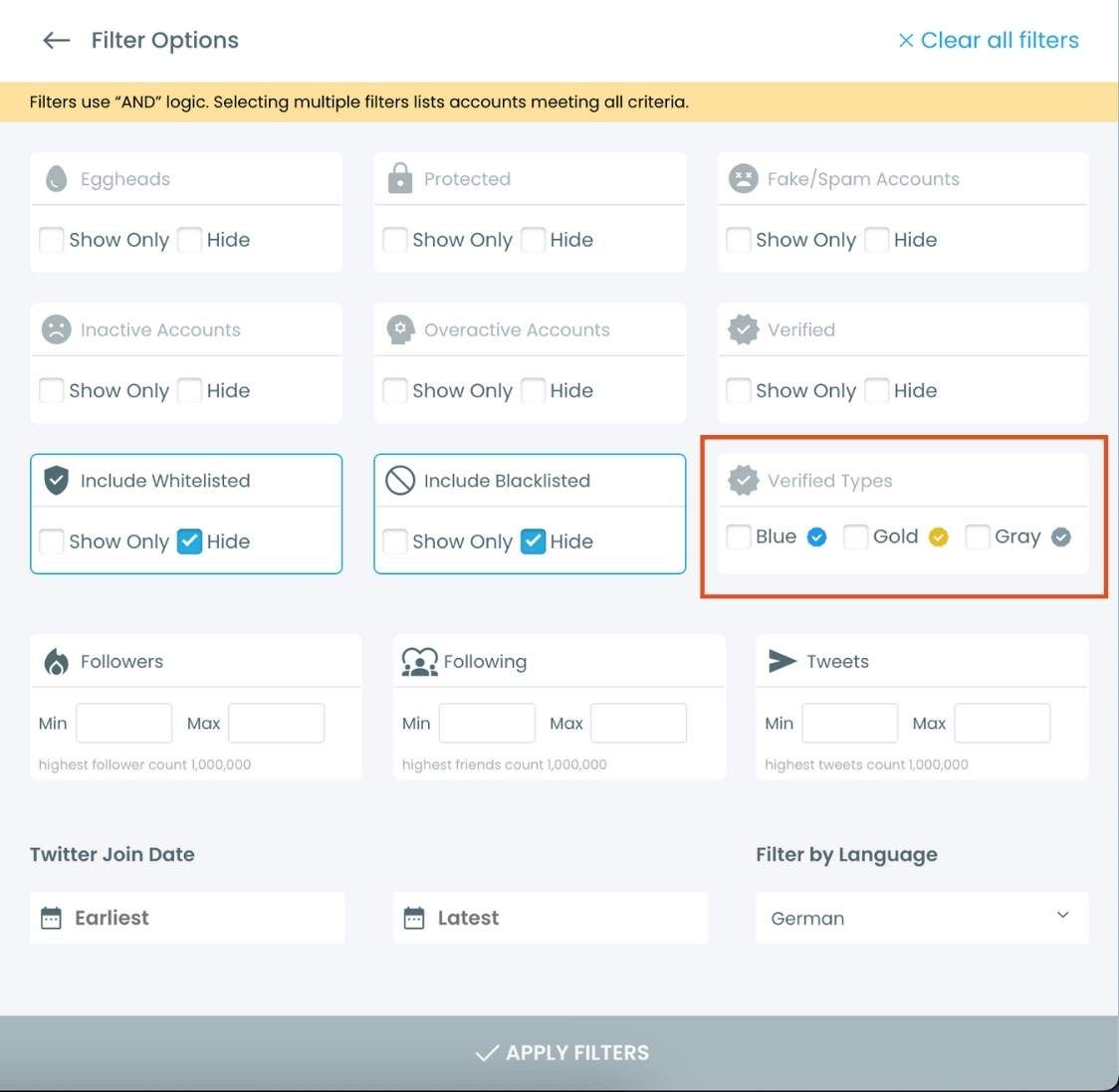Click the Include Blacklisted prohibition icon
Screen dimensions: 1119x1092
(x=399, y=480)
